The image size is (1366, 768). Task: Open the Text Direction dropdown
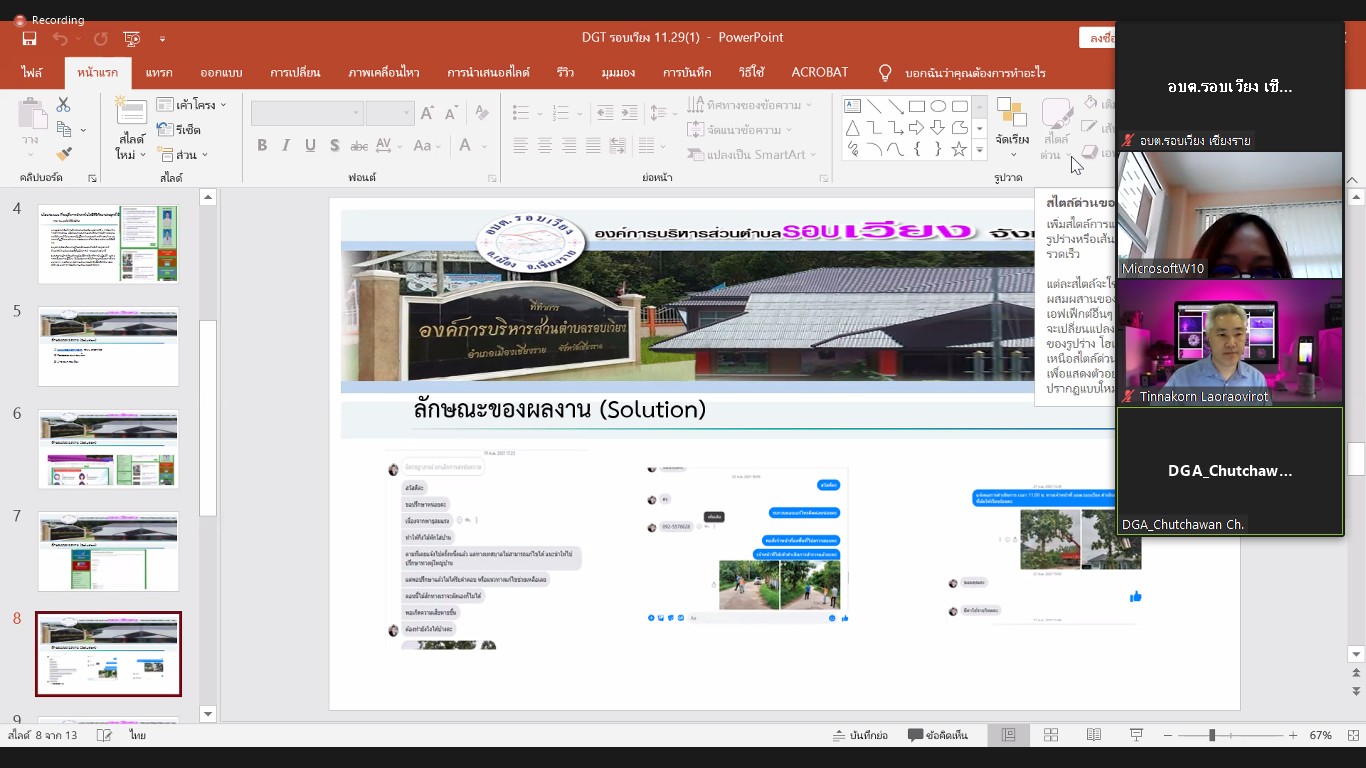750,105
